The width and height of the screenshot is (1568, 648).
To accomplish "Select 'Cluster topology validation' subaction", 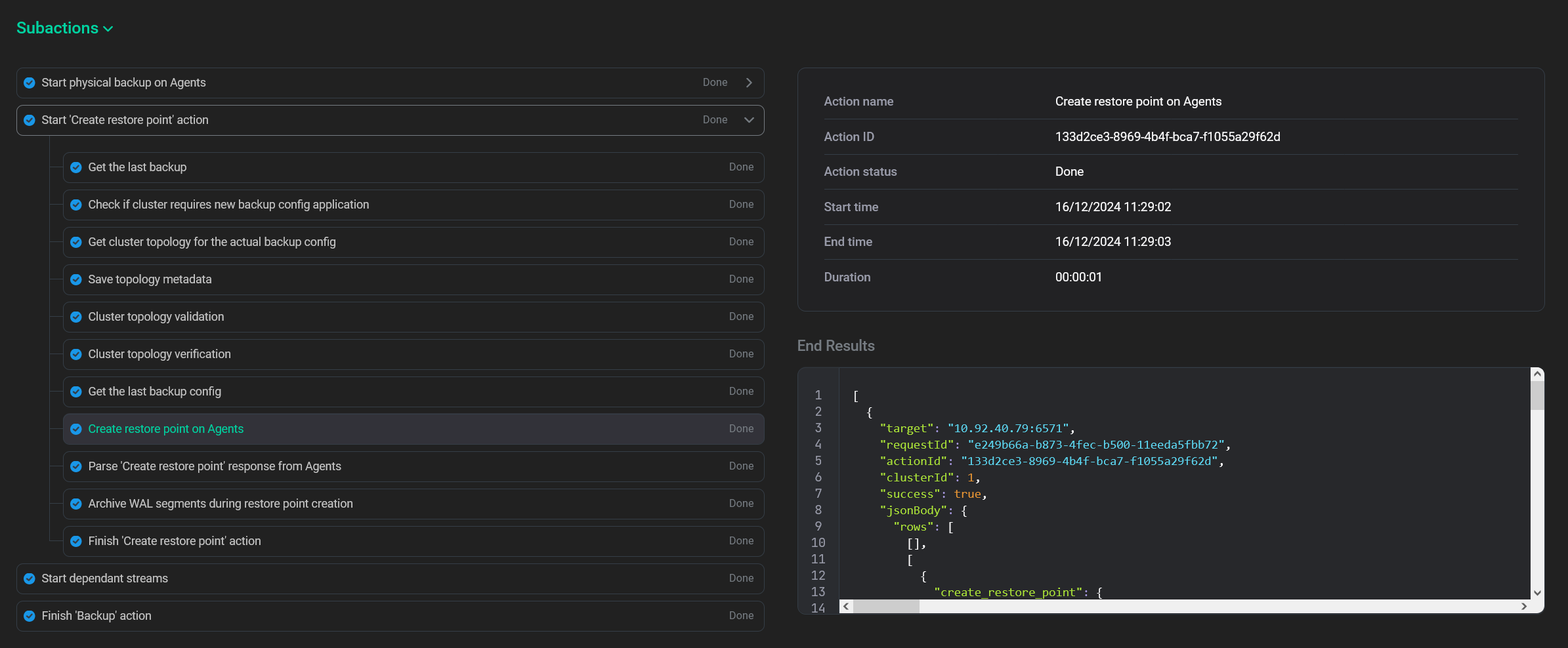I will 413,317.
